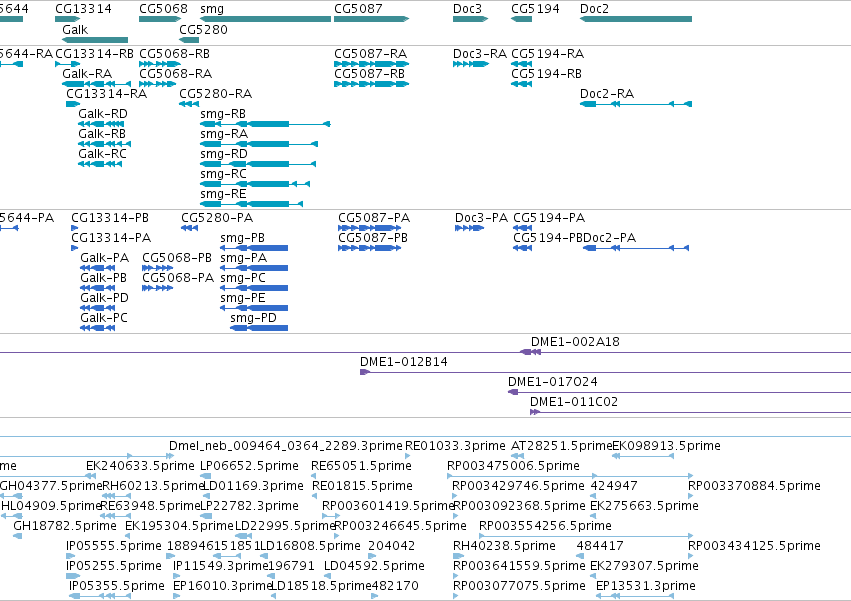The width and height of the screenshot is (851, 601).
Task: Click the Galk-RB transcript
Action: [x=104, y=144]
